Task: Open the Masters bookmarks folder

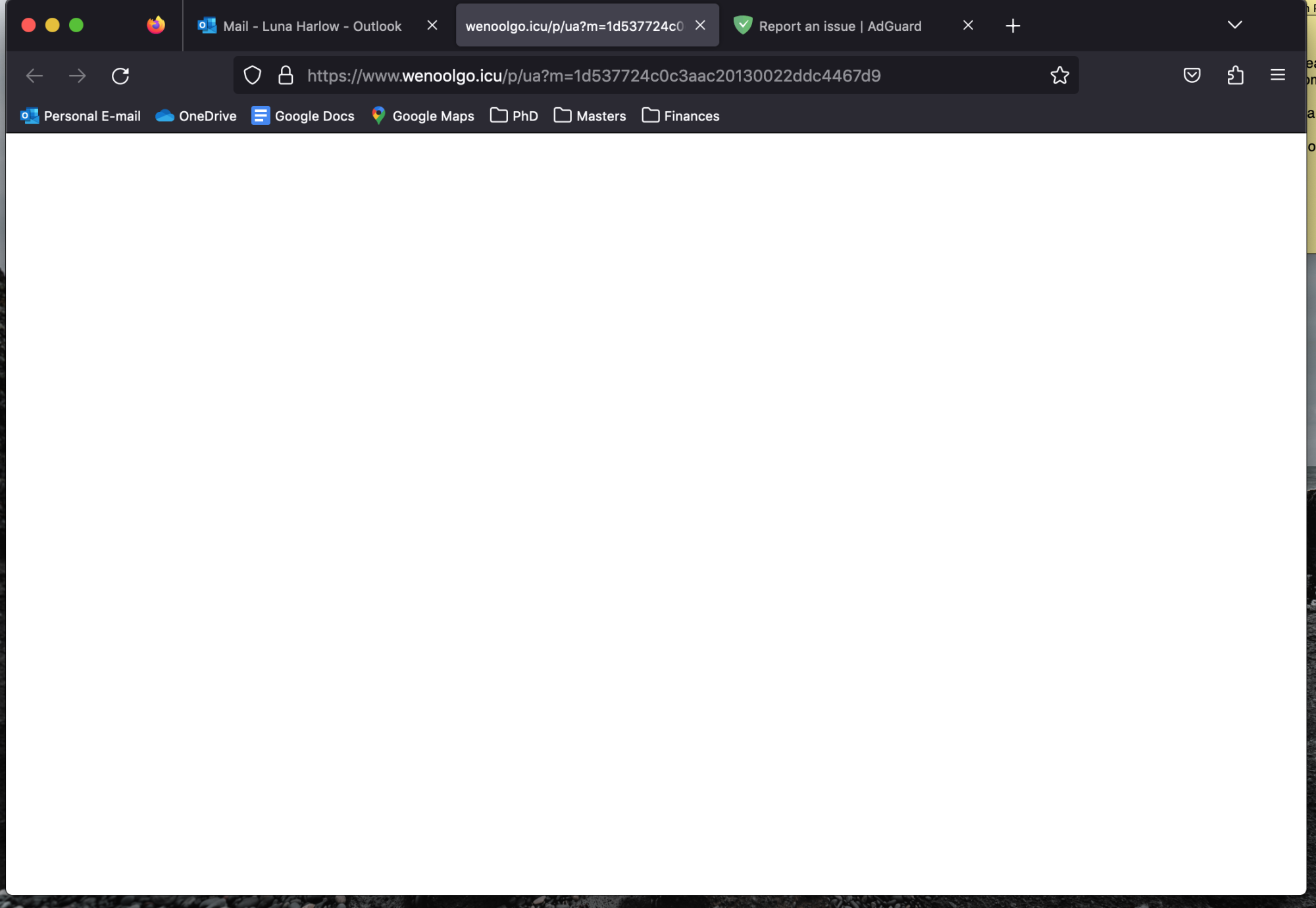Action: pos(590,116)
